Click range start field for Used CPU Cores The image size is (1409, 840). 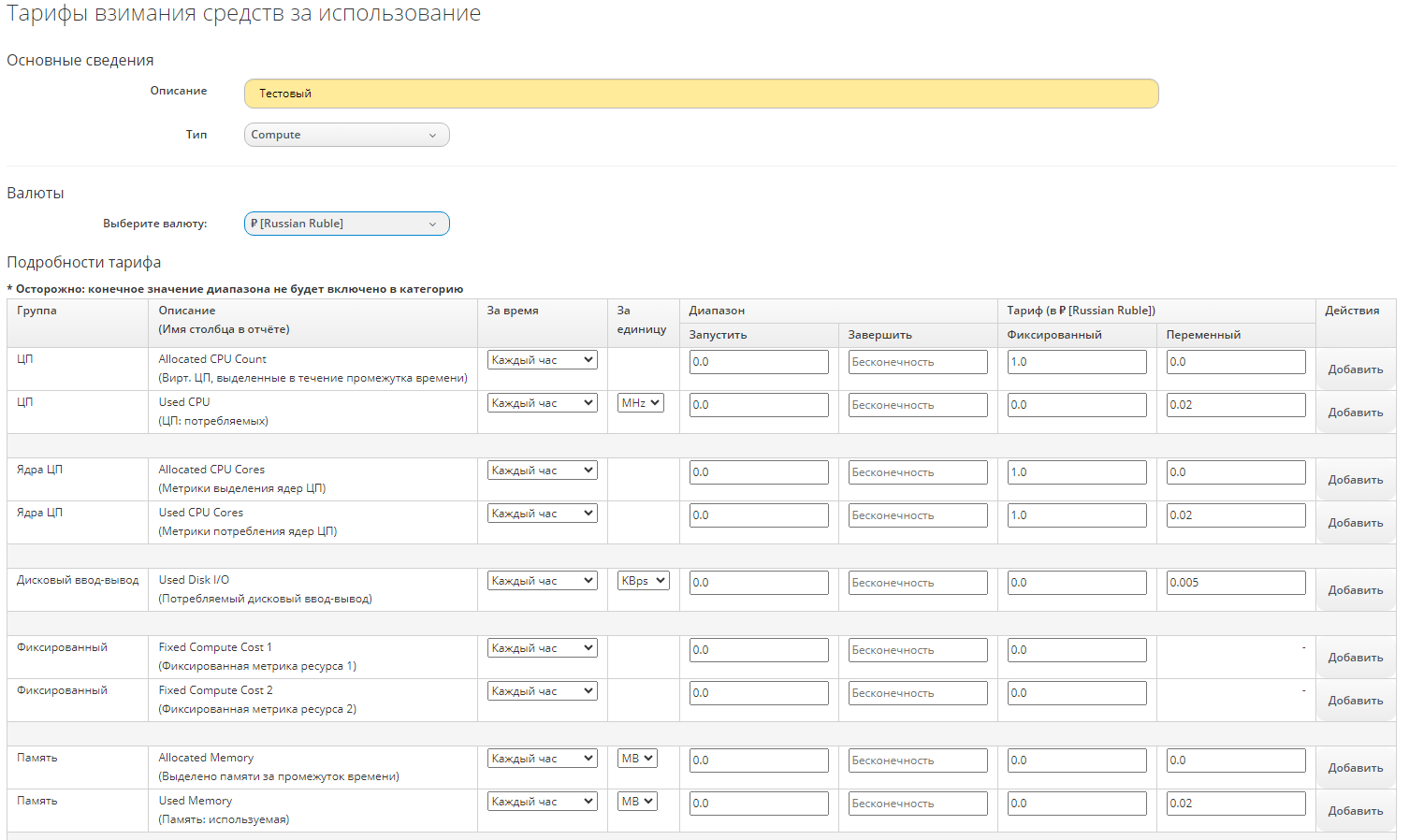tap(758, 515)
